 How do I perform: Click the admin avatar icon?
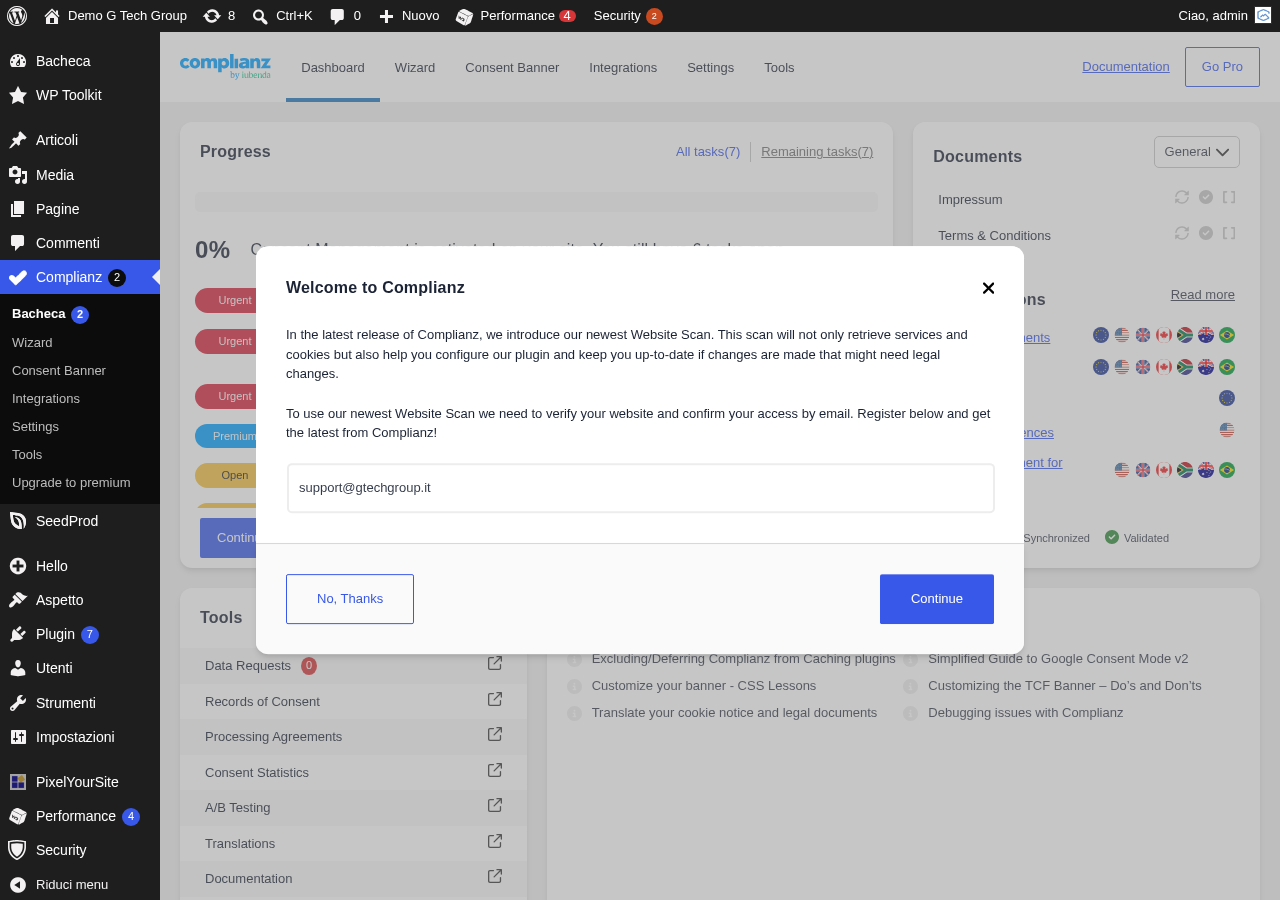pos(1263,15)
